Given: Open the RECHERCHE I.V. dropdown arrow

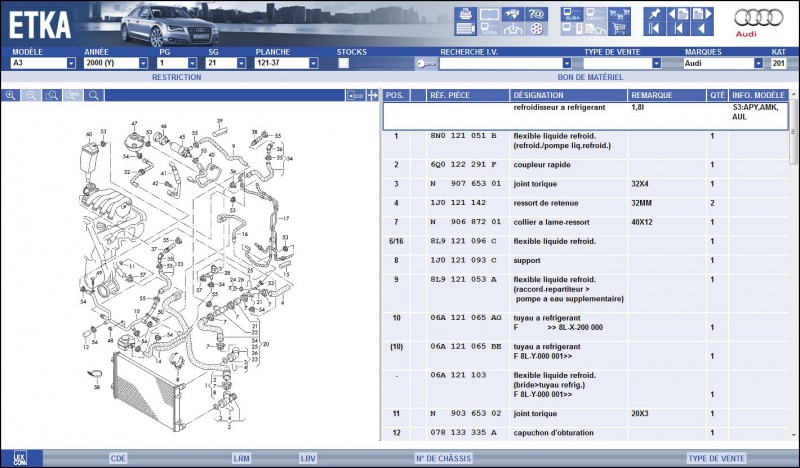Looking at the screenshot, I should pyautogui.click(x=567, y=63).
